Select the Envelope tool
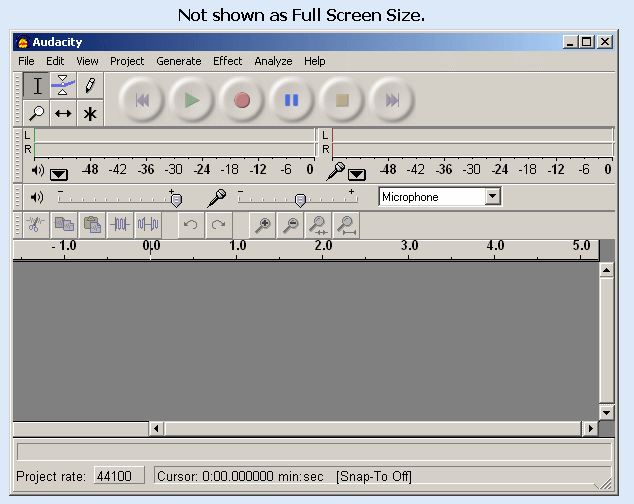The height and width of the screenshot is (504, 634). pos(63,86)
